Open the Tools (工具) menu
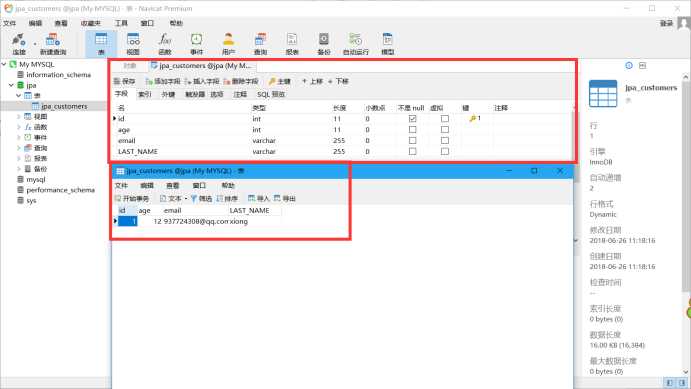Image resolution: width=691 pixels, height=389 pixels. tap(121, 23)
